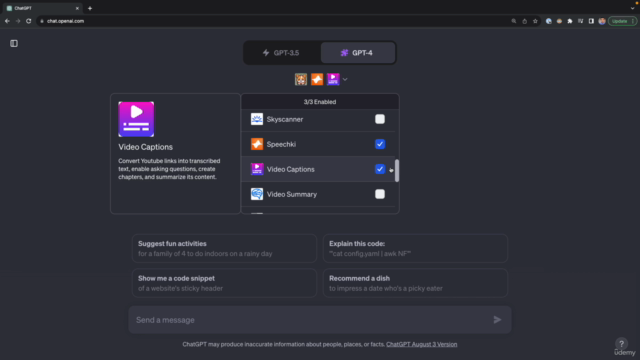Choose the 'Show me a code snippet' card
This screenshot has width=640, height=360.
(x=224, y=283)
